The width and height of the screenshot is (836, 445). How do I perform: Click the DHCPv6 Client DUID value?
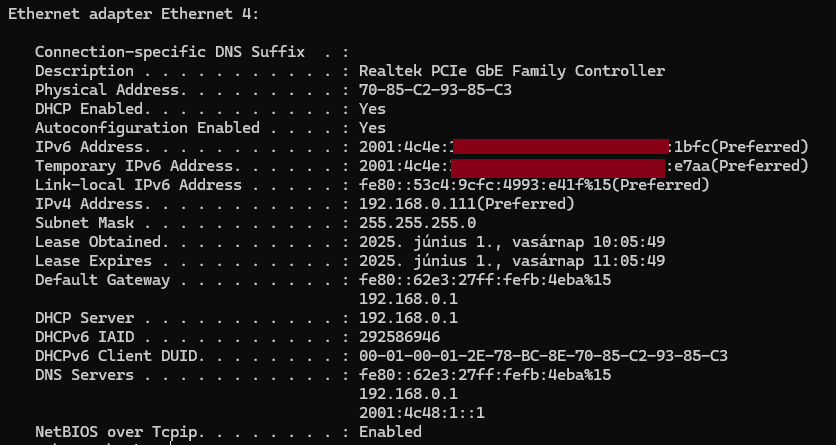coord(543,356)
